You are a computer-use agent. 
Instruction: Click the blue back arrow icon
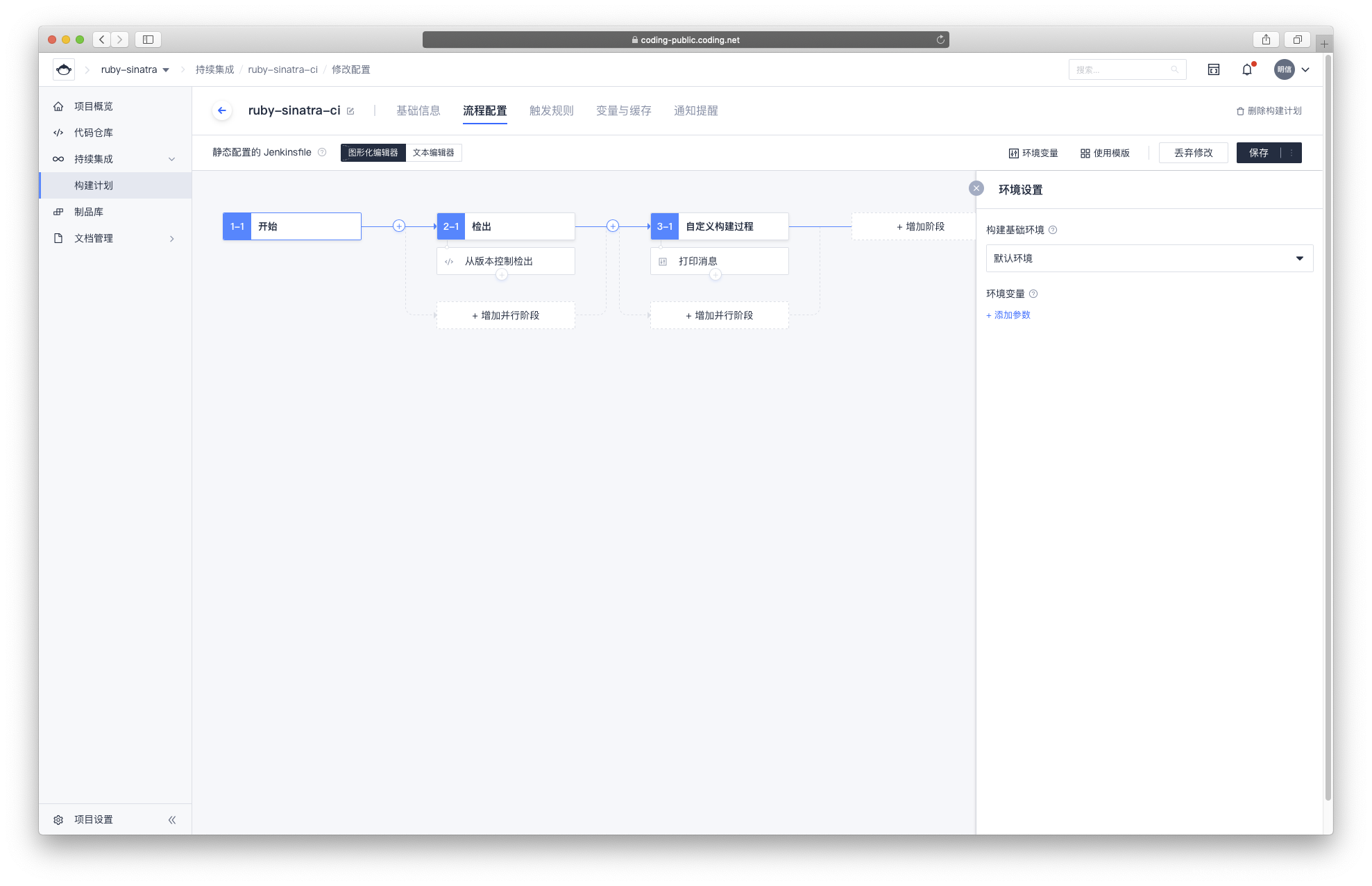[x=222, y=110]
